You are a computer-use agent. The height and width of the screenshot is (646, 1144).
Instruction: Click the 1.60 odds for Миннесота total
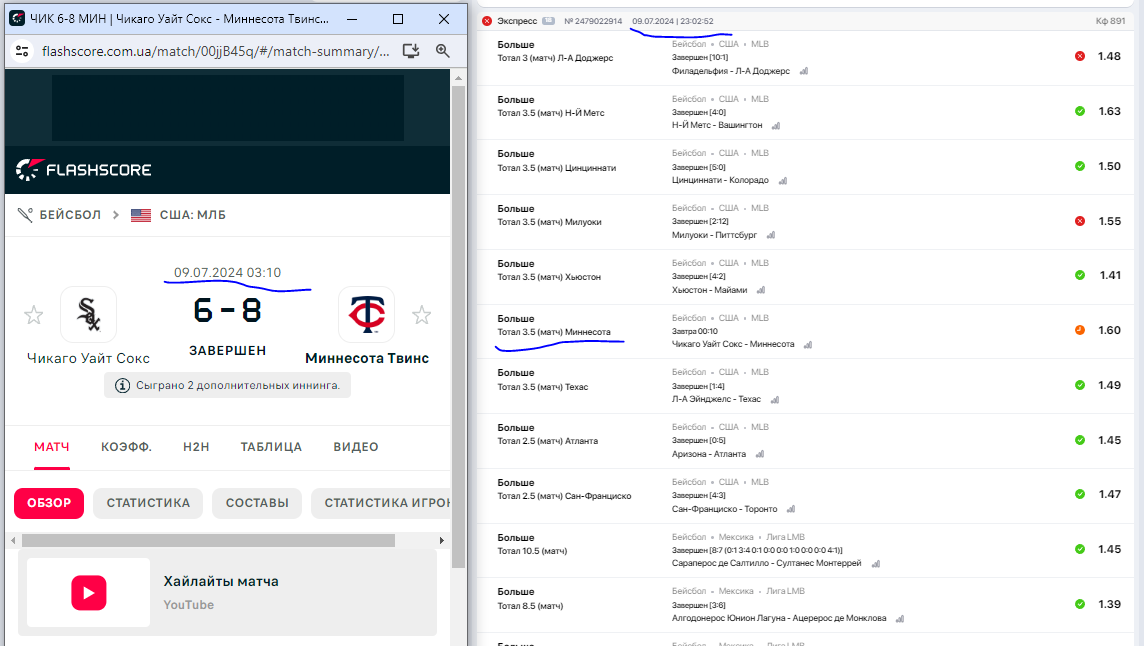[x=1109, y=330]
